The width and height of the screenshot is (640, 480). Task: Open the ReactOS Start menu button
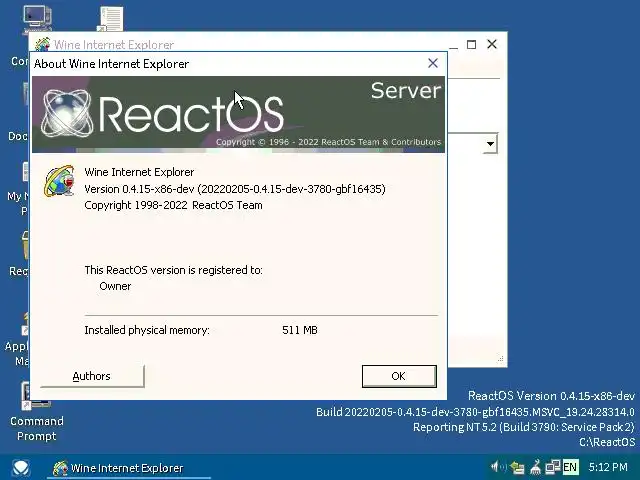coord(20,467)
